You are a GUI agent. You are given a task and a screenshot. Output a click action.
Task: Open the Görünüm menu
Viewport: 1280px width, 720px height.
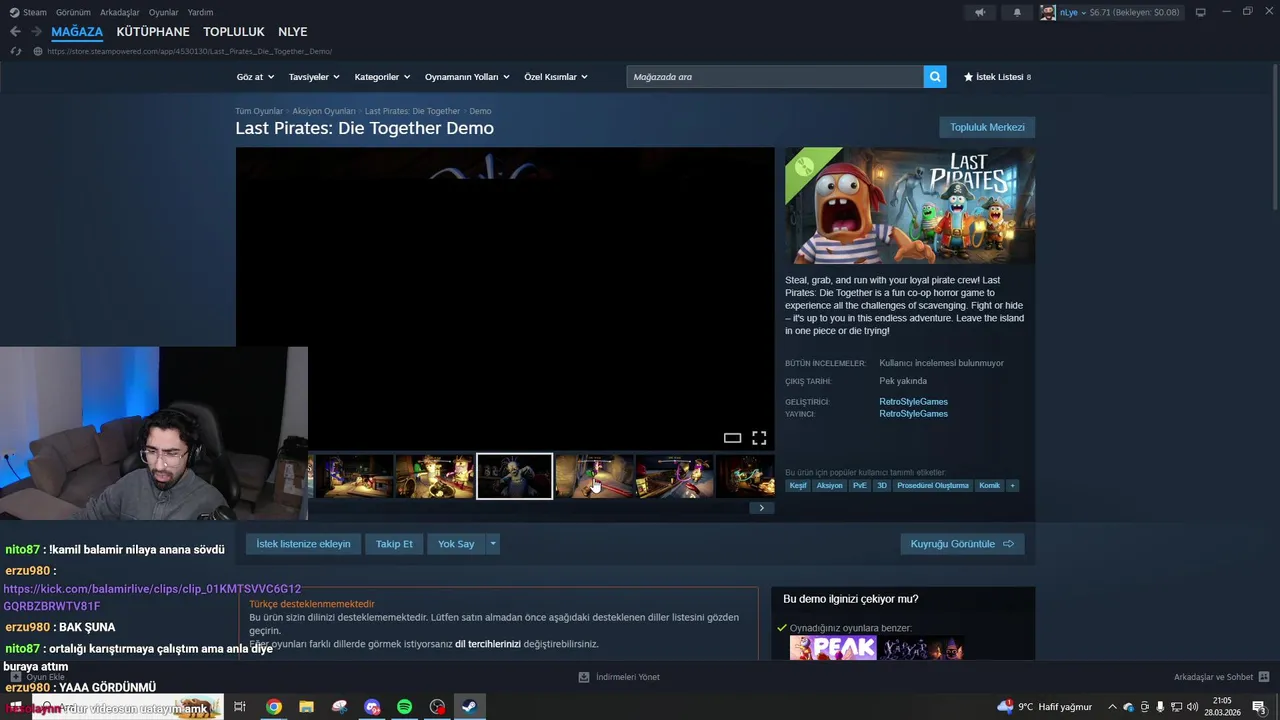pyautogui.click(x=73, y=12)
